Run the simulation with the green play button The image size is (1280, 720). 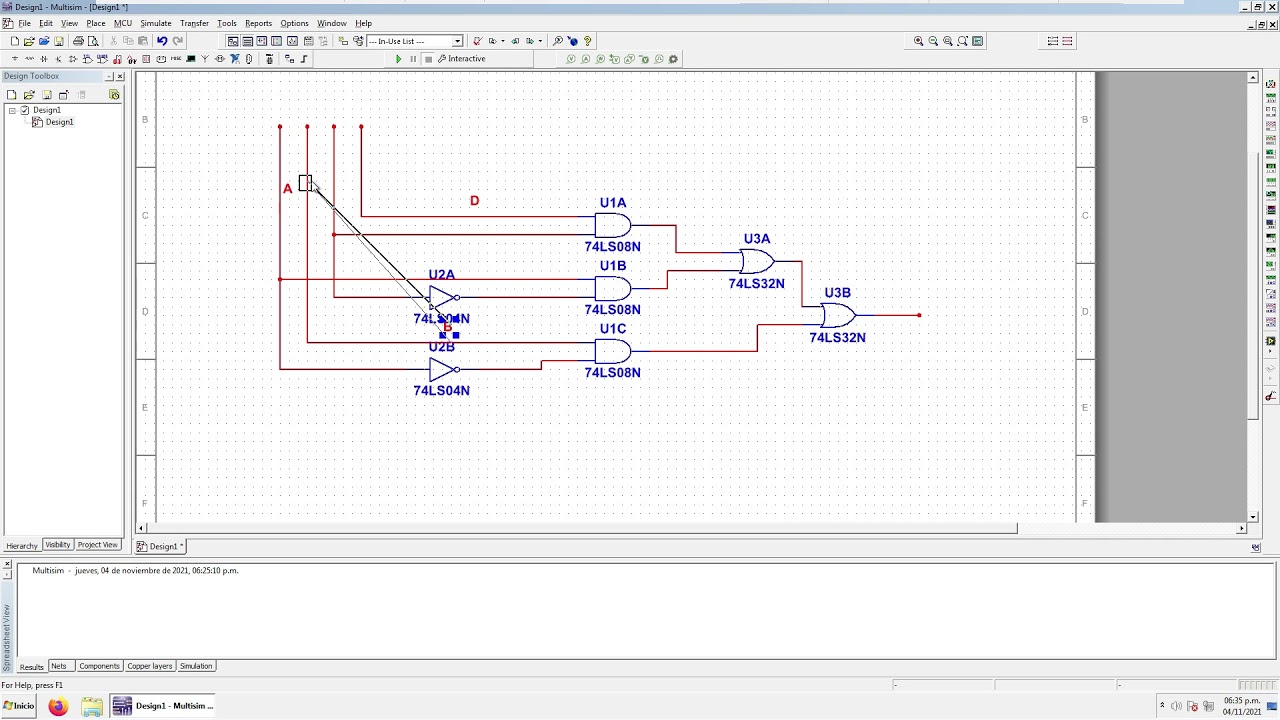coord(398,59)
